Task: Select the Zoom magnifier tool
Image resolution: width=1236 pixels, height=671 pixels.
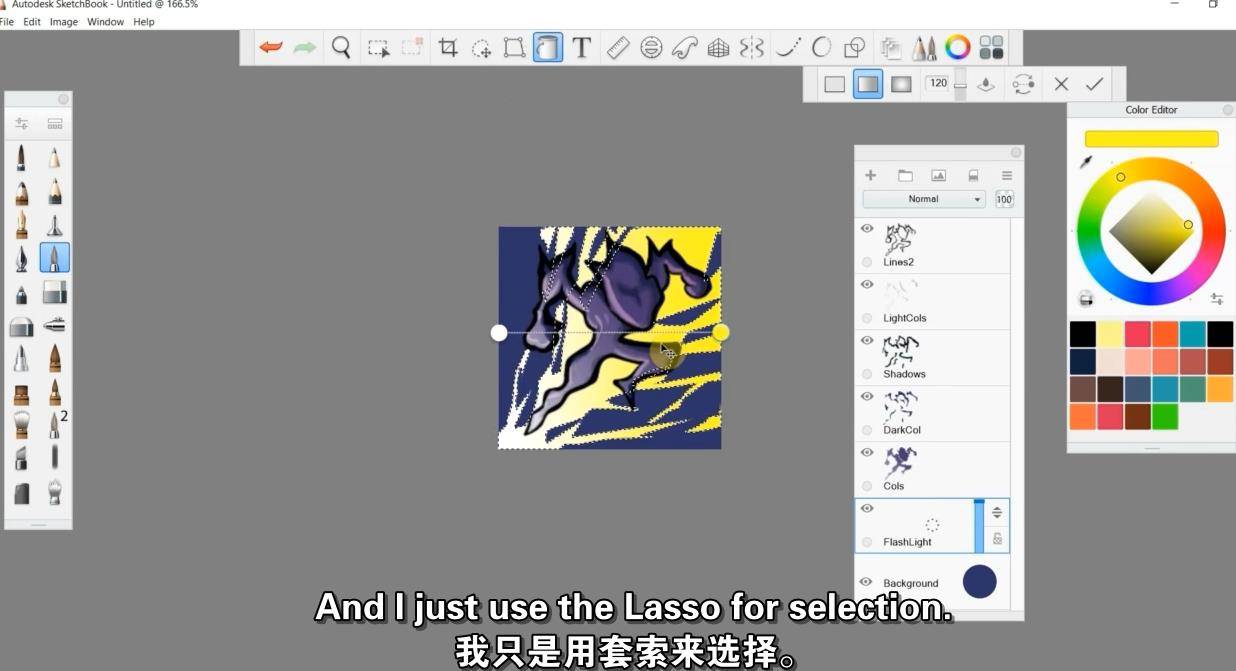Action: (341, 47)
